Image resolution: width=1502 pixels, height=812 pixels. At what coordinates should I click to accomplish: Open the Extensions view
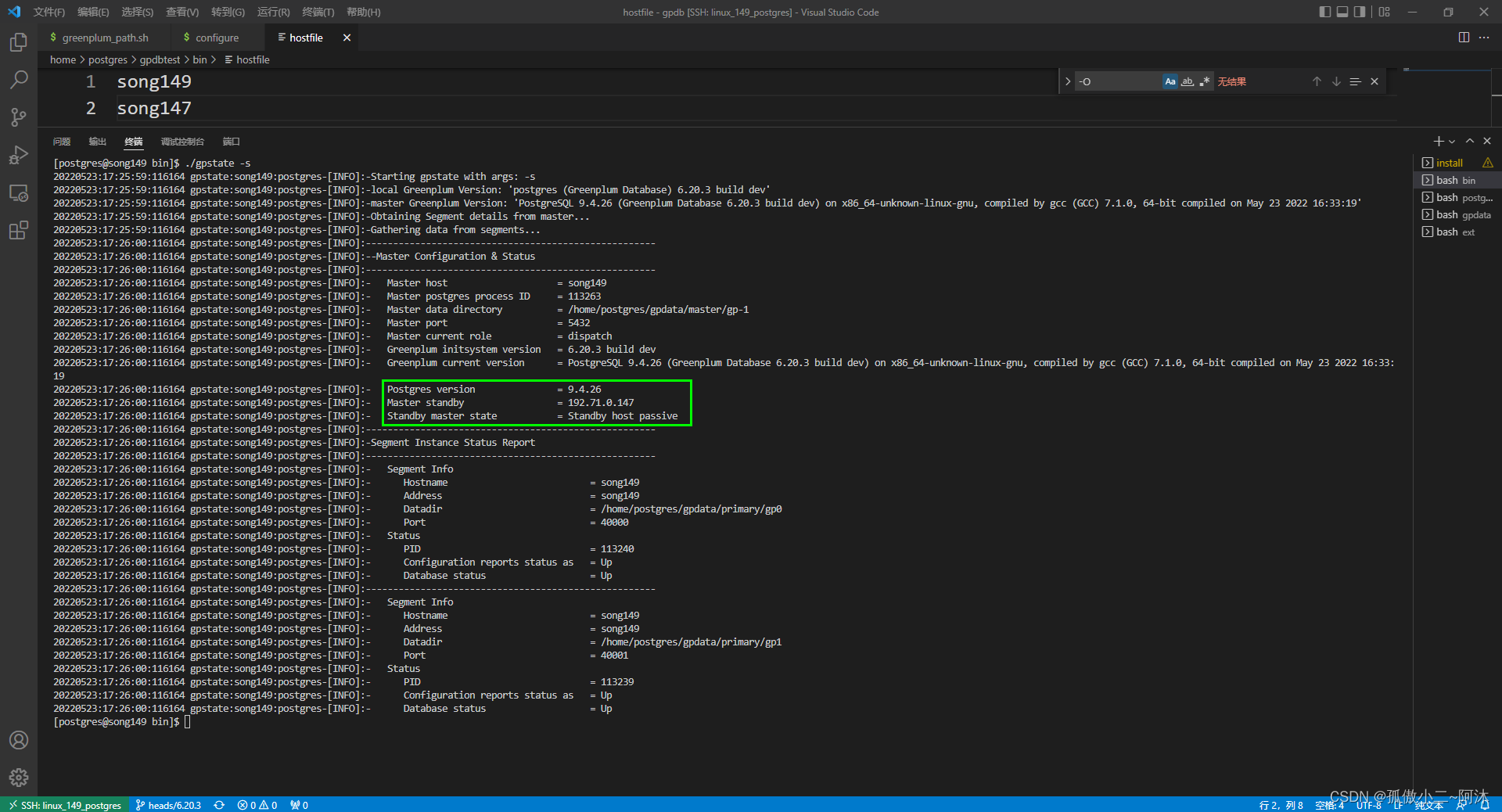(19, 230)
